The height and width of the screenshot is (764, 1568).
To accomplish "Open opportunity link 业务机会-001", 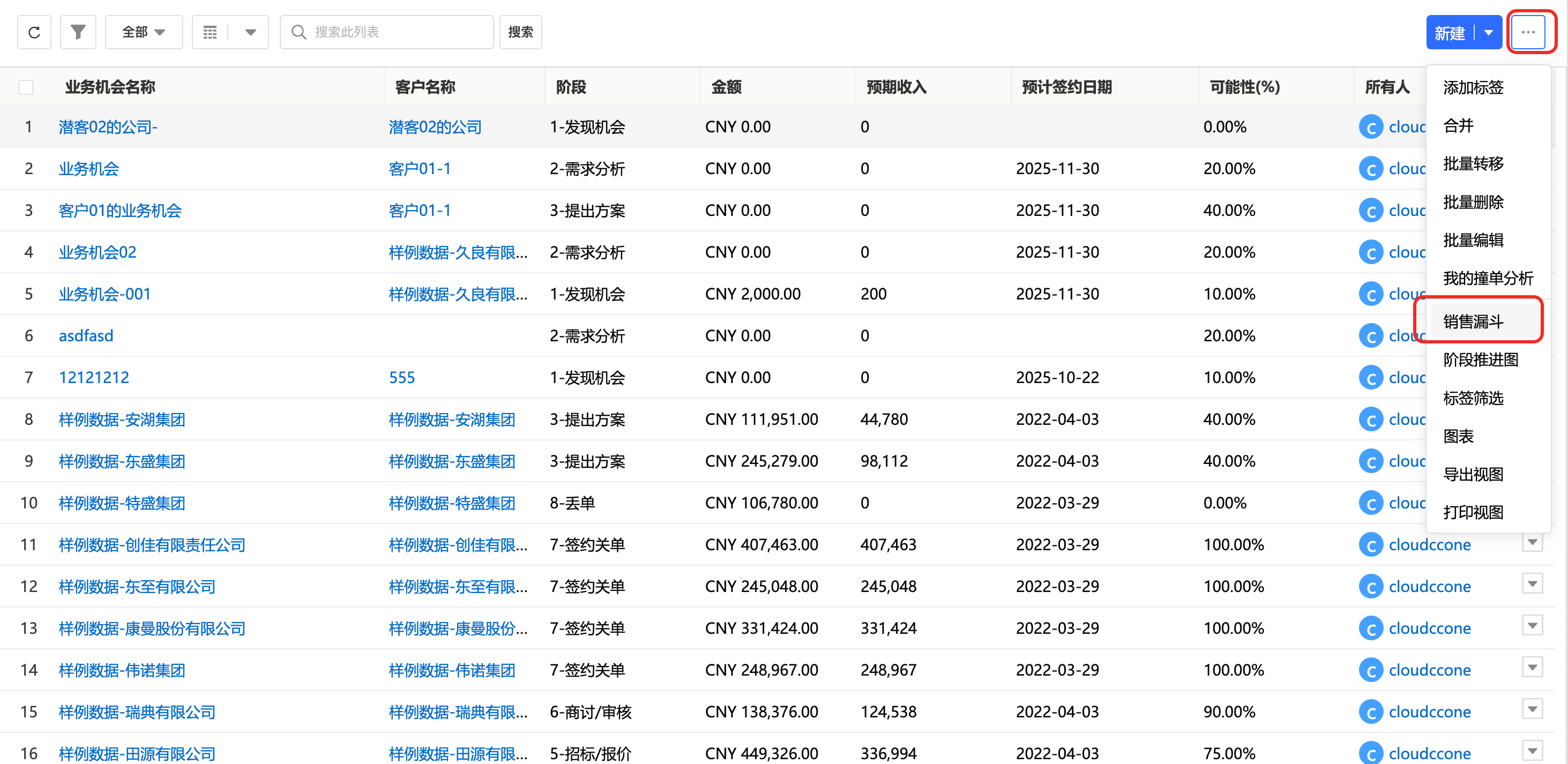I will [104, 294].
